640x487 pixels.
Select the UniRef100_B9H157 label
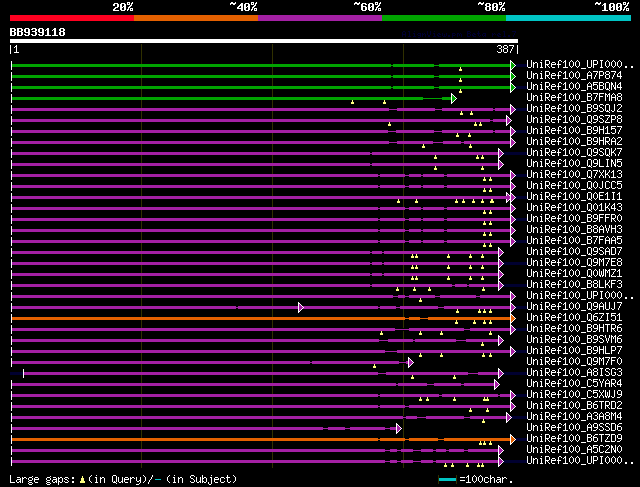(x=574, y=131)
